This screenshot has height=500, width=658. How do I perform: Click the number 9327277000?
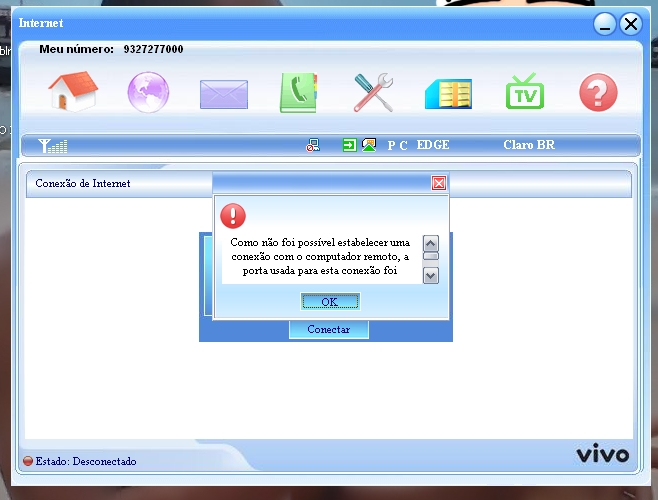pos(153,49)
